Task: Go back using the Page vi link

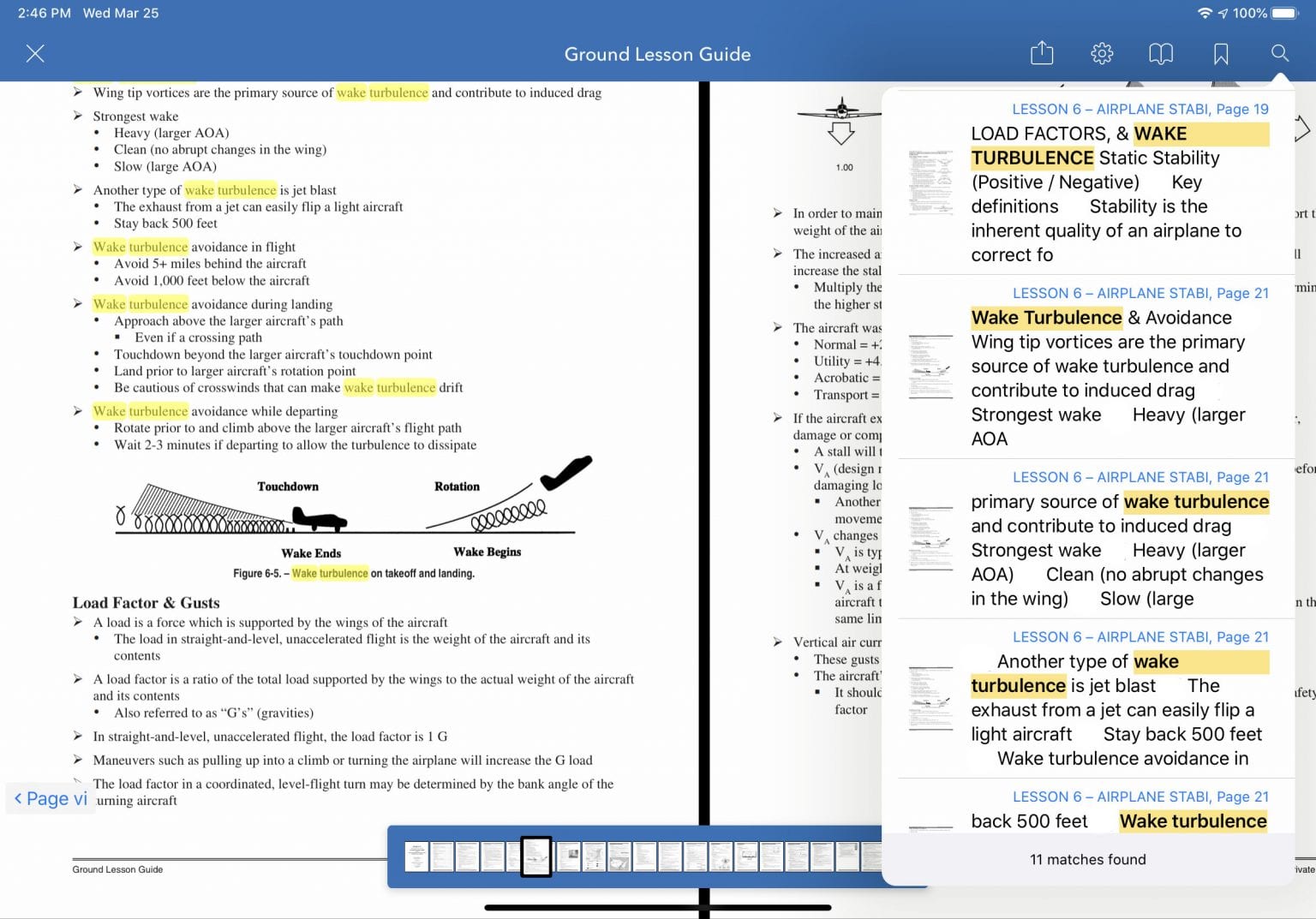Action: point(51,797)
